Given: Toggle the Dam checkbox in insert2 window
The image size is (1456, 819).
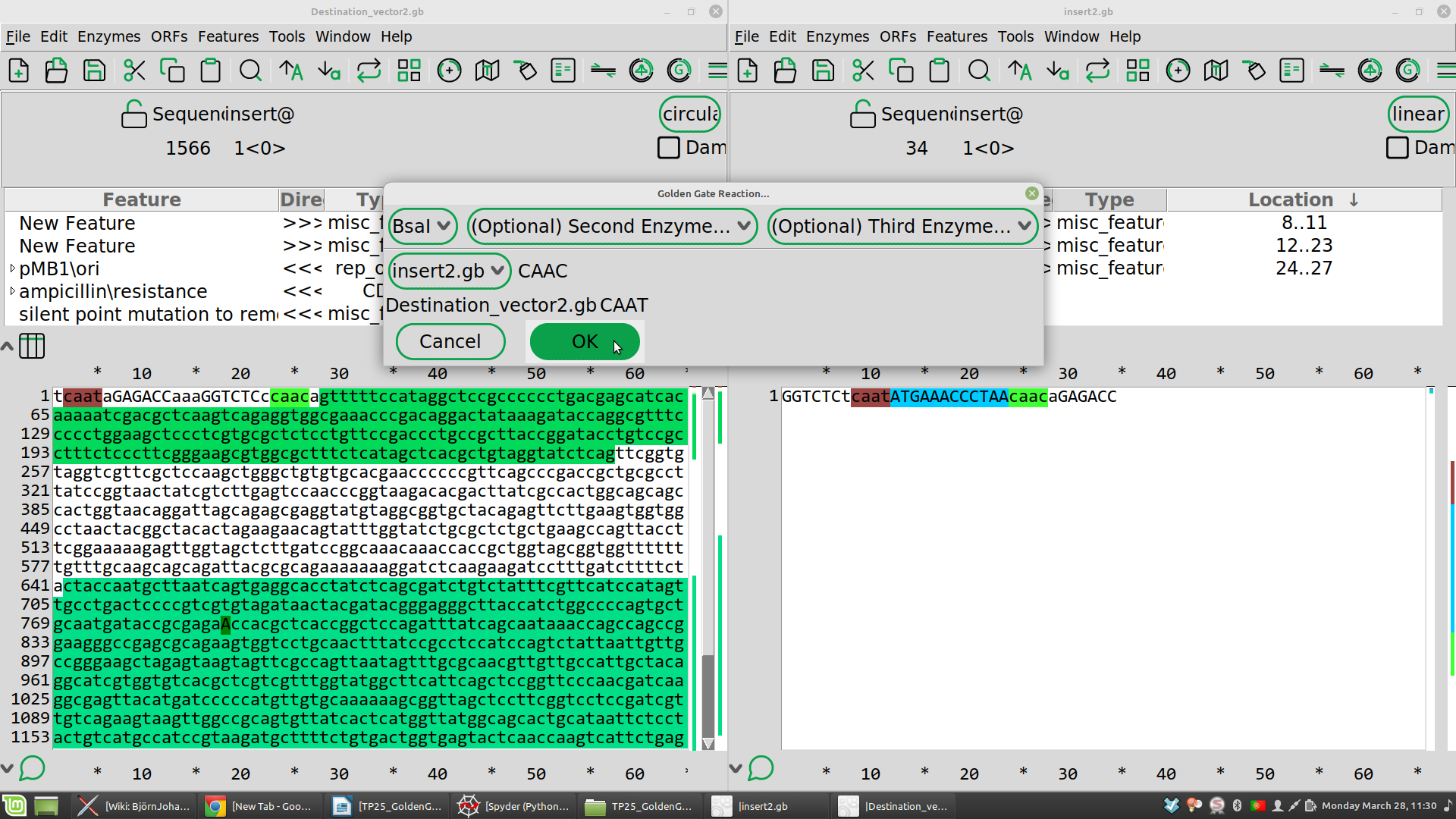Looking at the screenshot, I should (x=1397, y=147).
